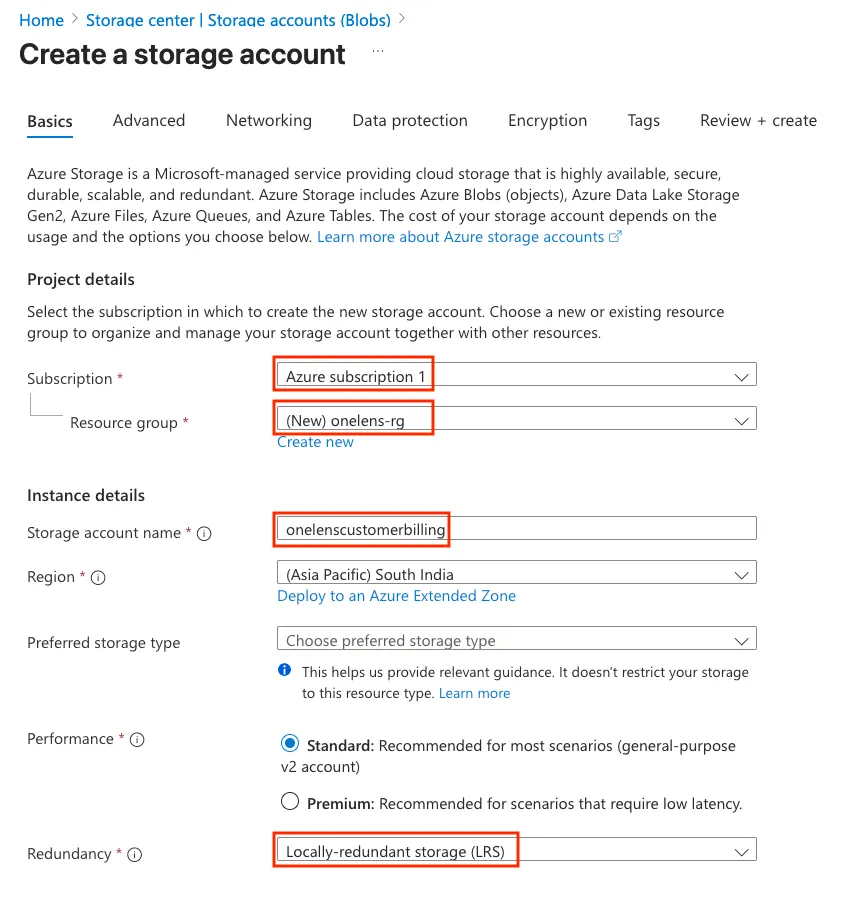
Task: Open the Redundancy dropdown
Action: [515, 850]
